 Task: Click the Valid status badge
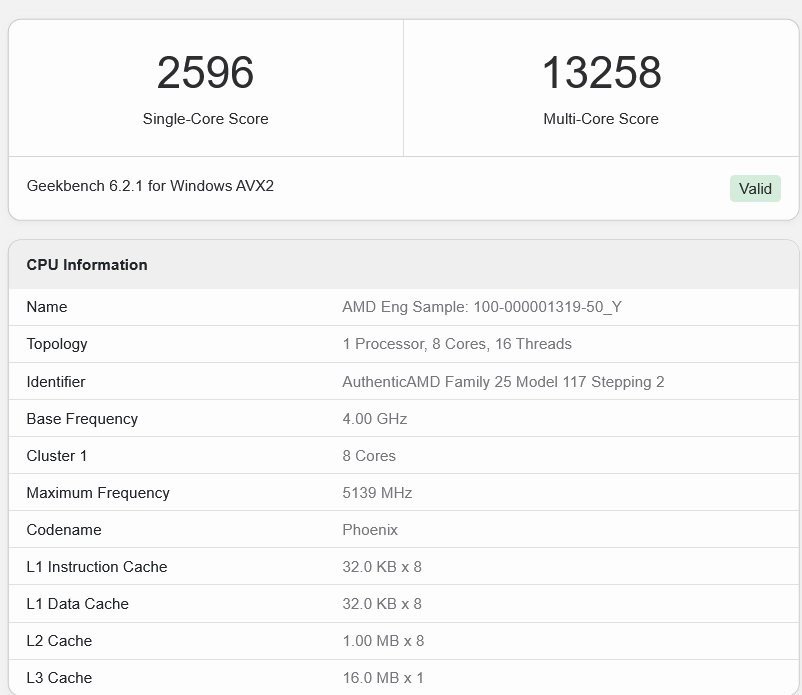point(755,188)
